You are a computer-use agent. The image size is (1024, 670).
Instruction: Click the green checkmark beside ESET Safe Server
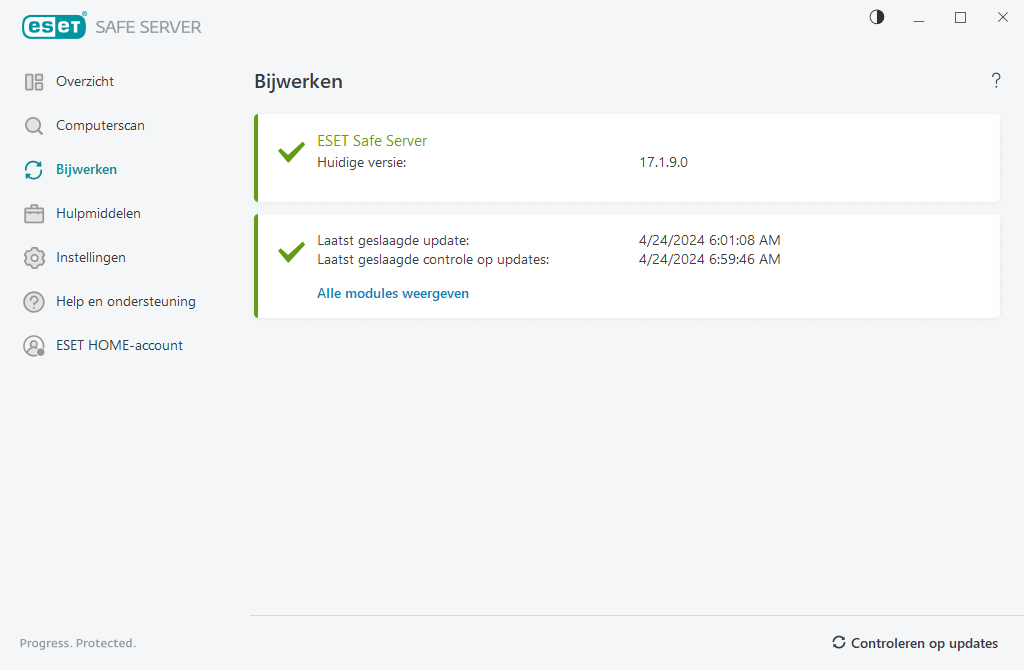click(x=290, y=152)
